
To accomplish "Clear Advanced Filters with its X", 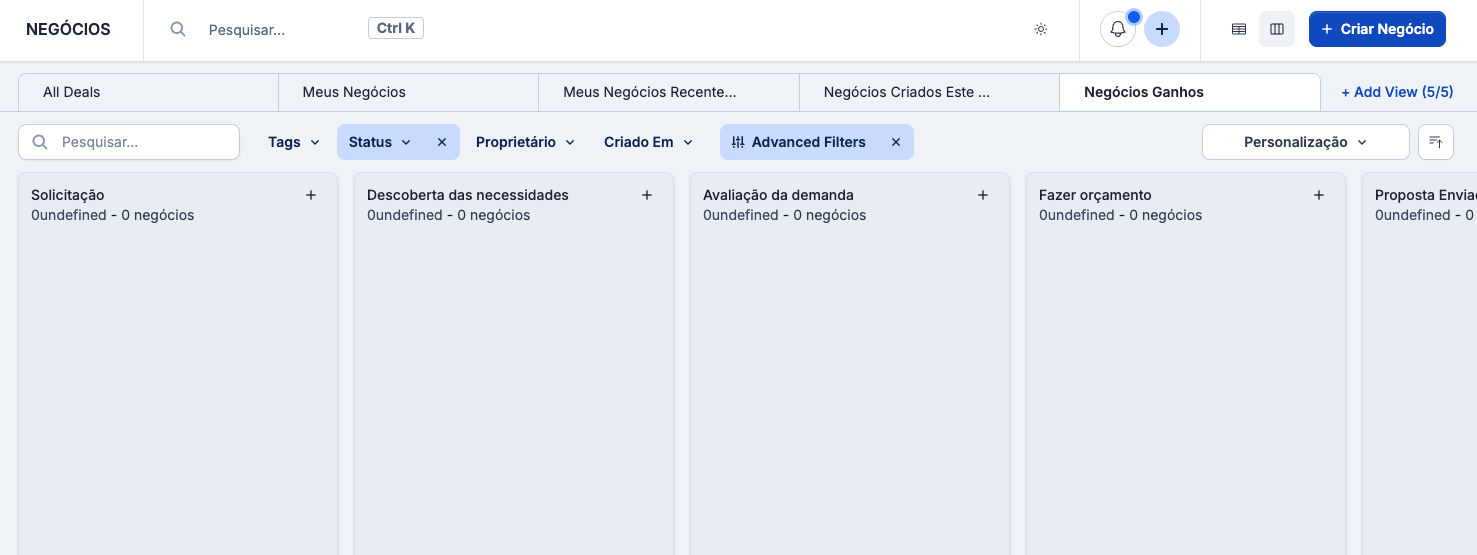I will pyautogui.click(x=896, y=142).
